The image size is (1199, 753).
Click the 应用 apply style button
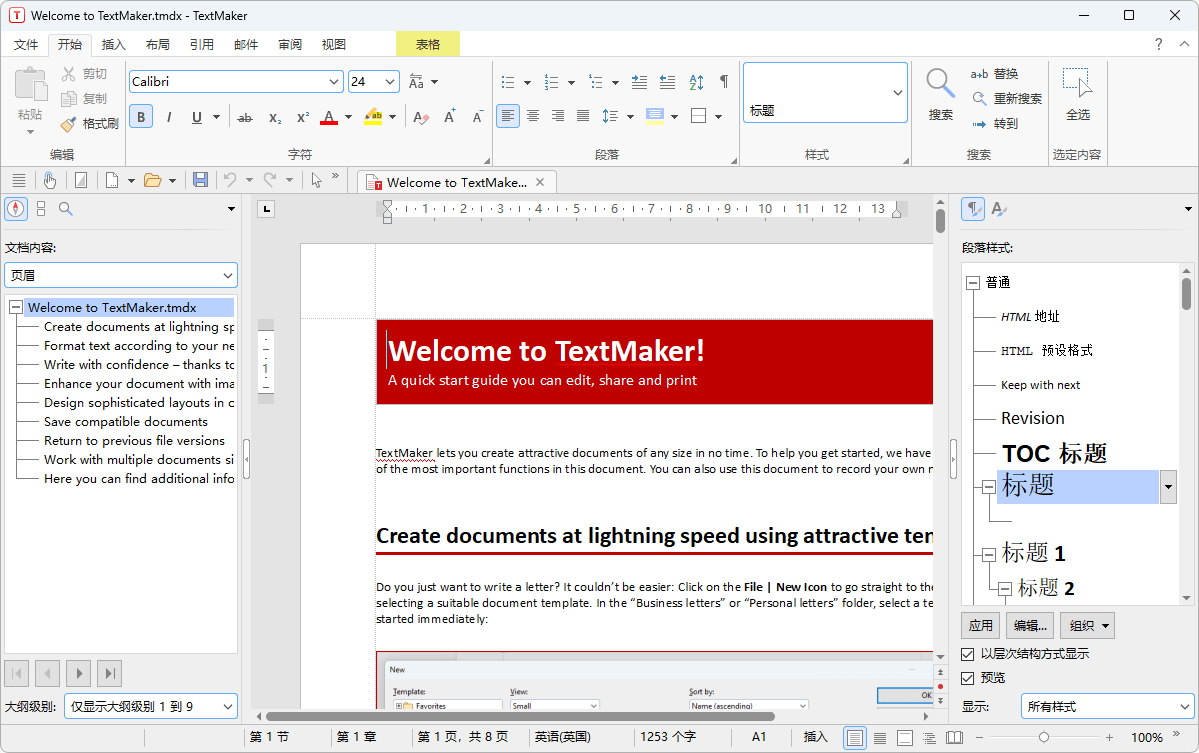point(980,626)
